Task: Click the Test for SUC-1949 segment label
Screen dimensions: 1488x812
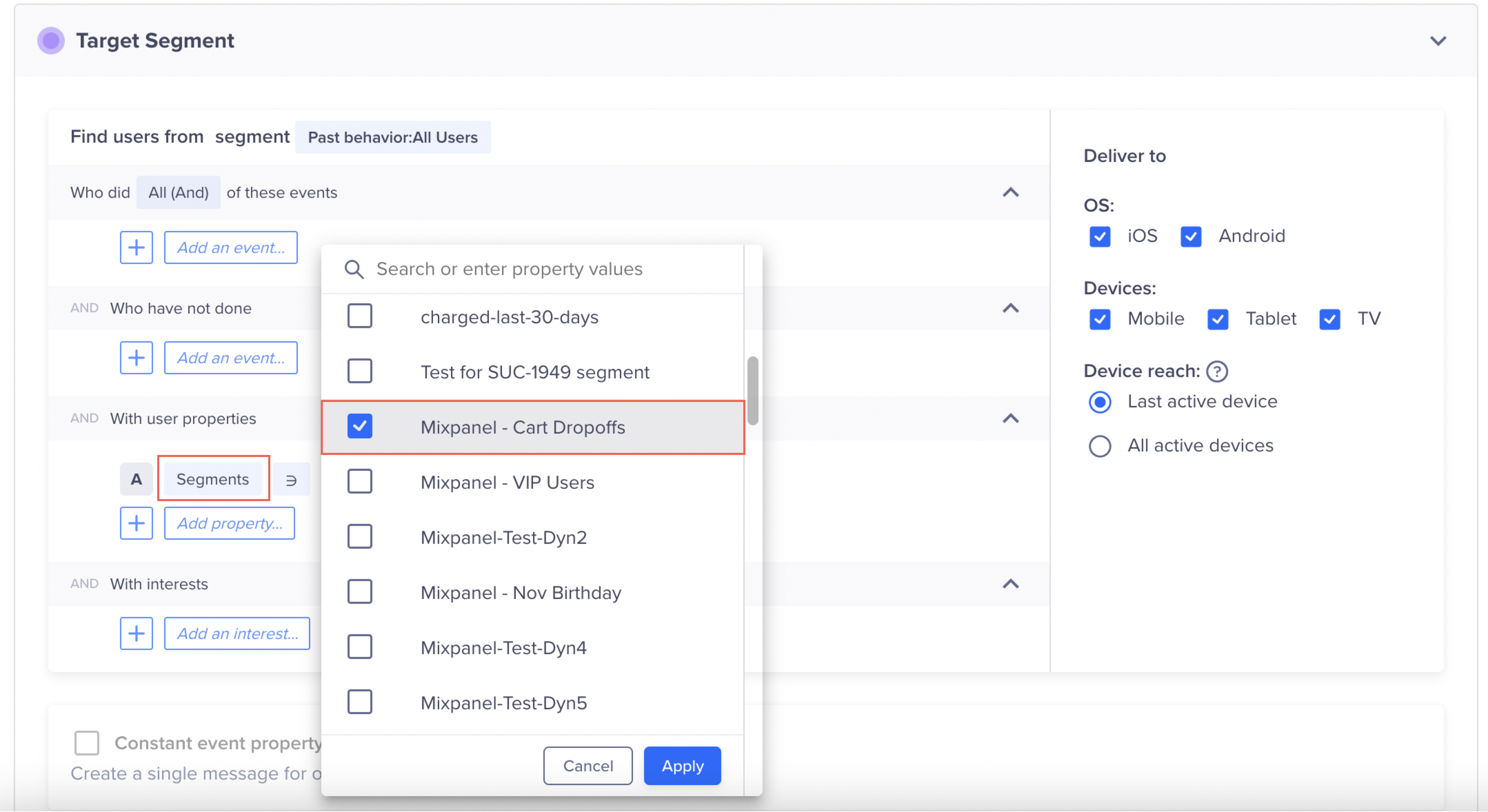Action: click(x=535, y=372)
